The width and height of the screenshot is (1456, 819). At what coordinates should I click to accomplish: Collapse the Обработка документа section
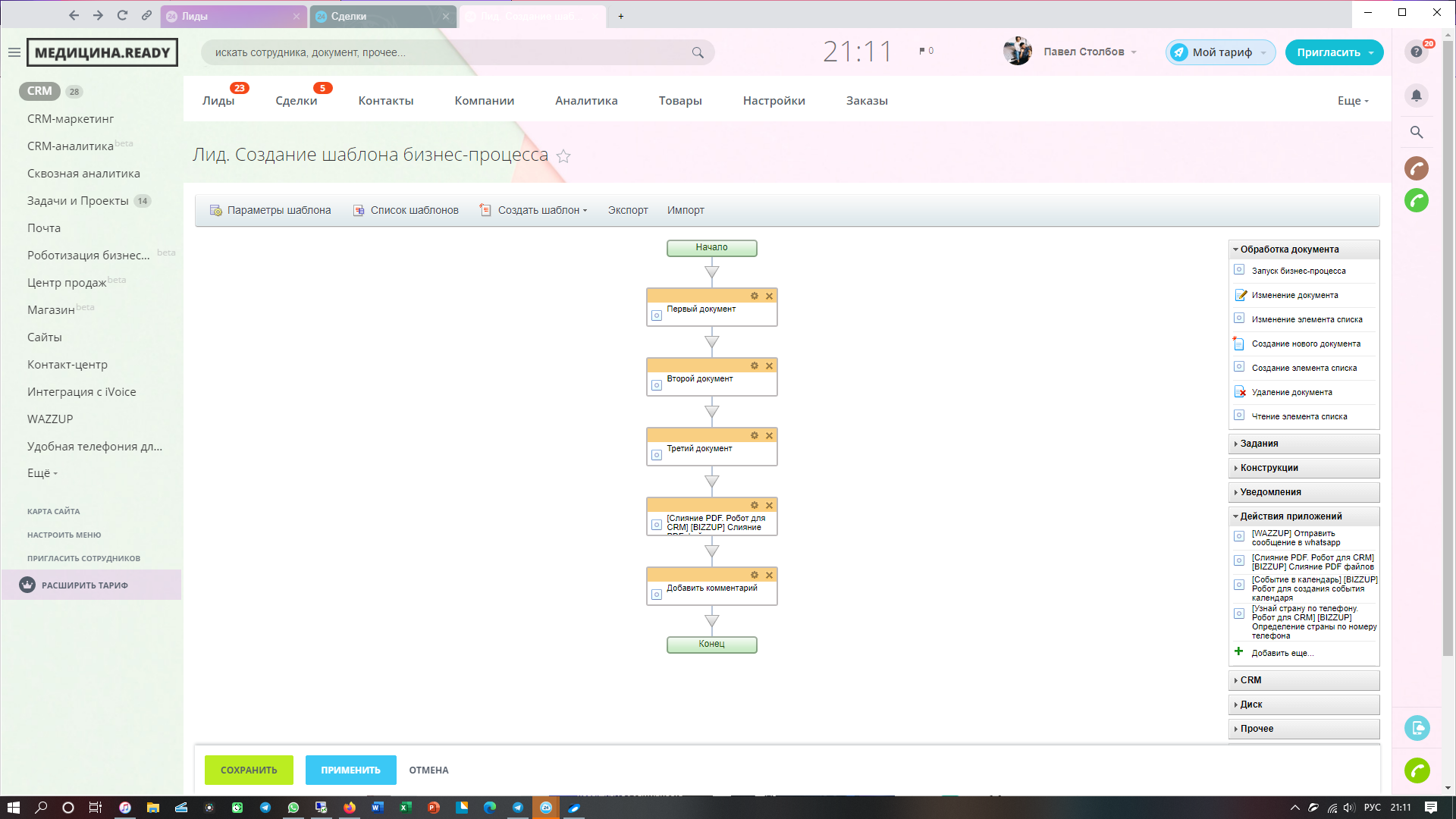[1289, 249]
